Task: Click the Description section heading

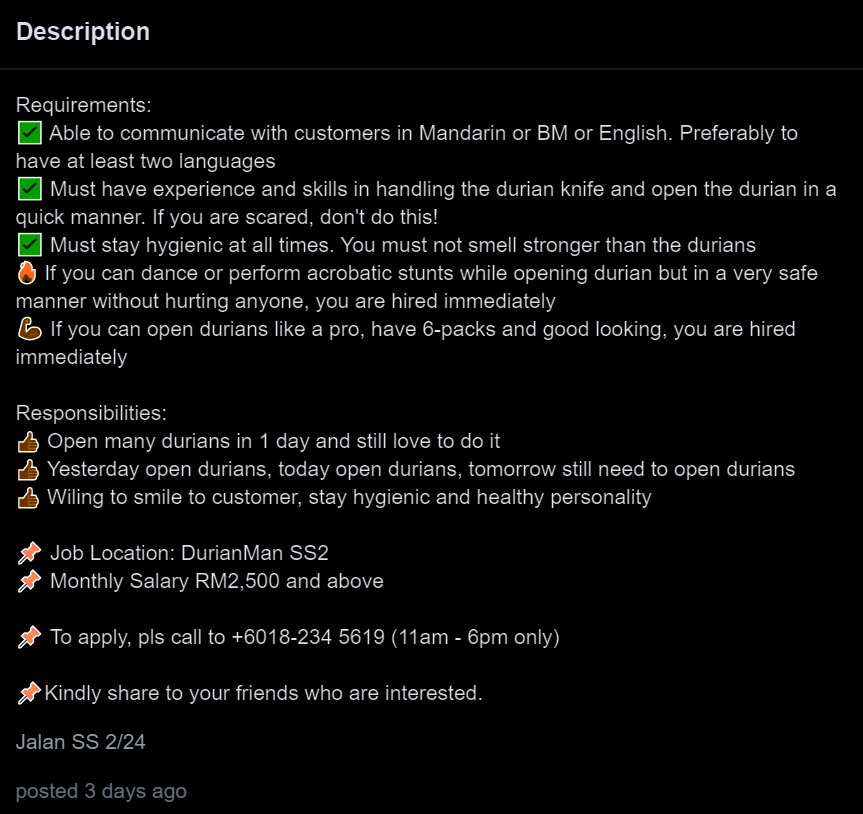Action: click(x=83, y=31)
